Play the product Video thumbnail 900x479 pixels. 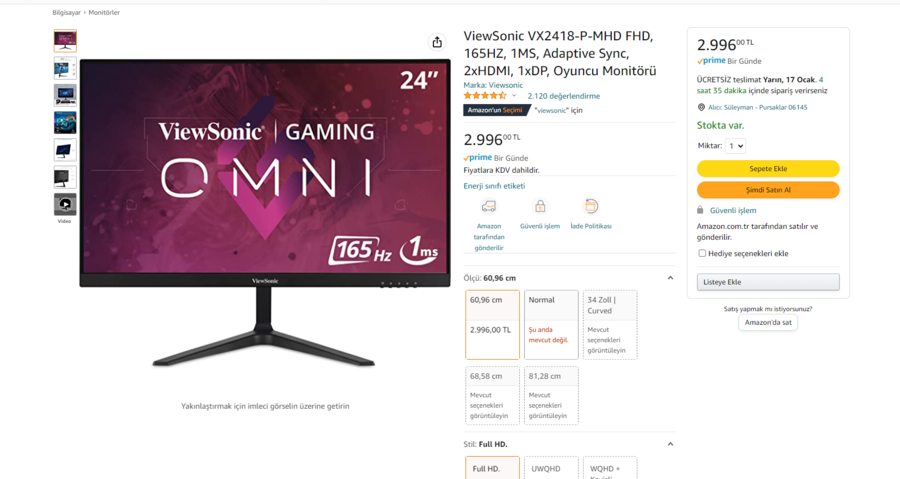click(65, 204)
